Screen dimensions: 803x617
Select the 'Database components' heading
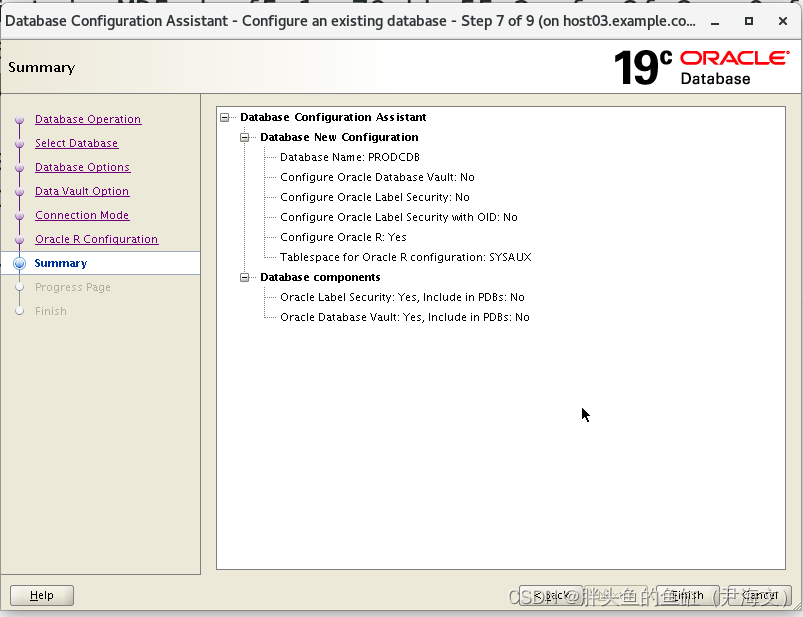(320, 277)
